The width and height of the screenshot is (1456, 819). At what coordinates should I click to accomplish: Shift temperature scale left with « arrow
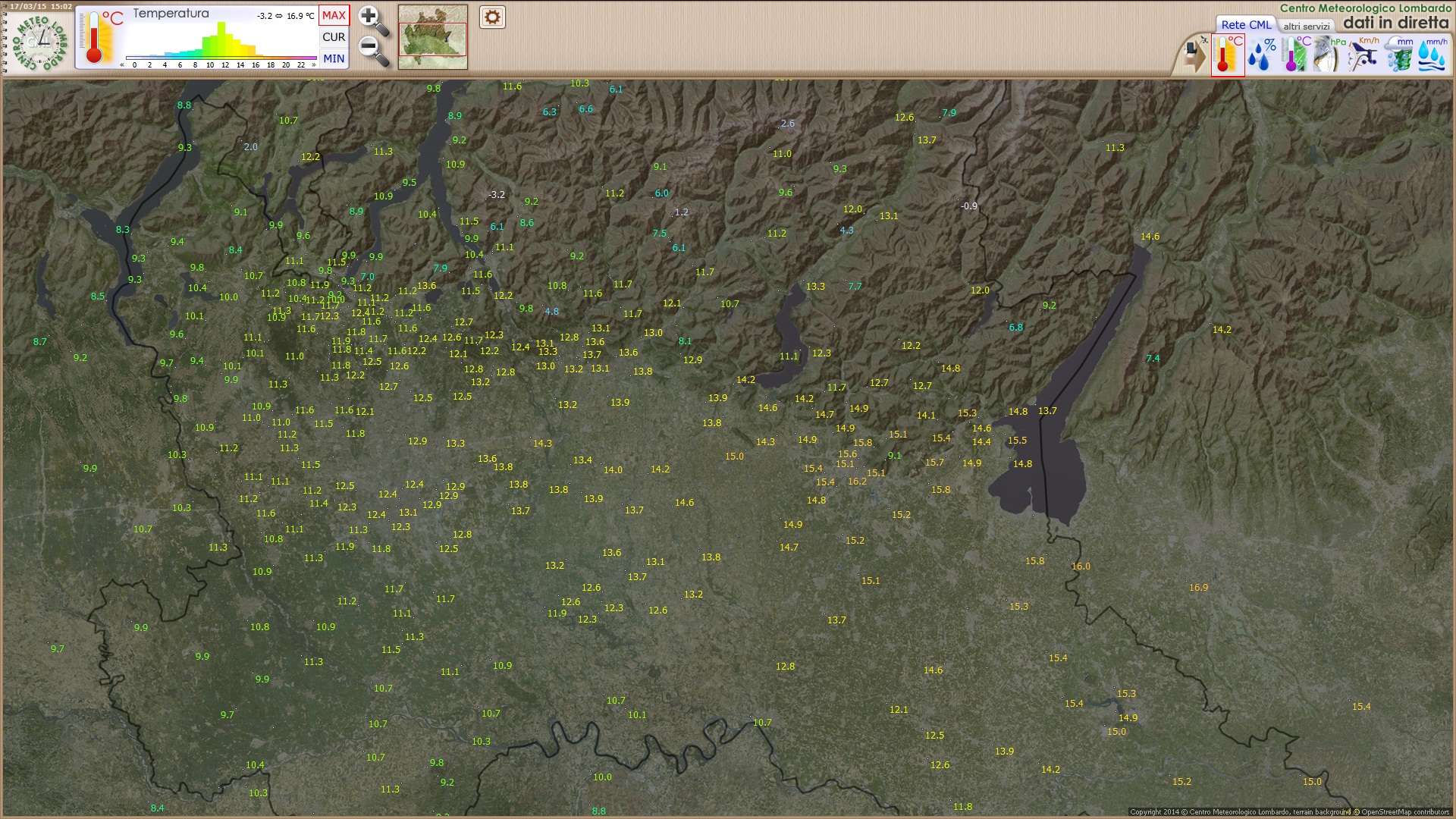(x=122, y=65)
